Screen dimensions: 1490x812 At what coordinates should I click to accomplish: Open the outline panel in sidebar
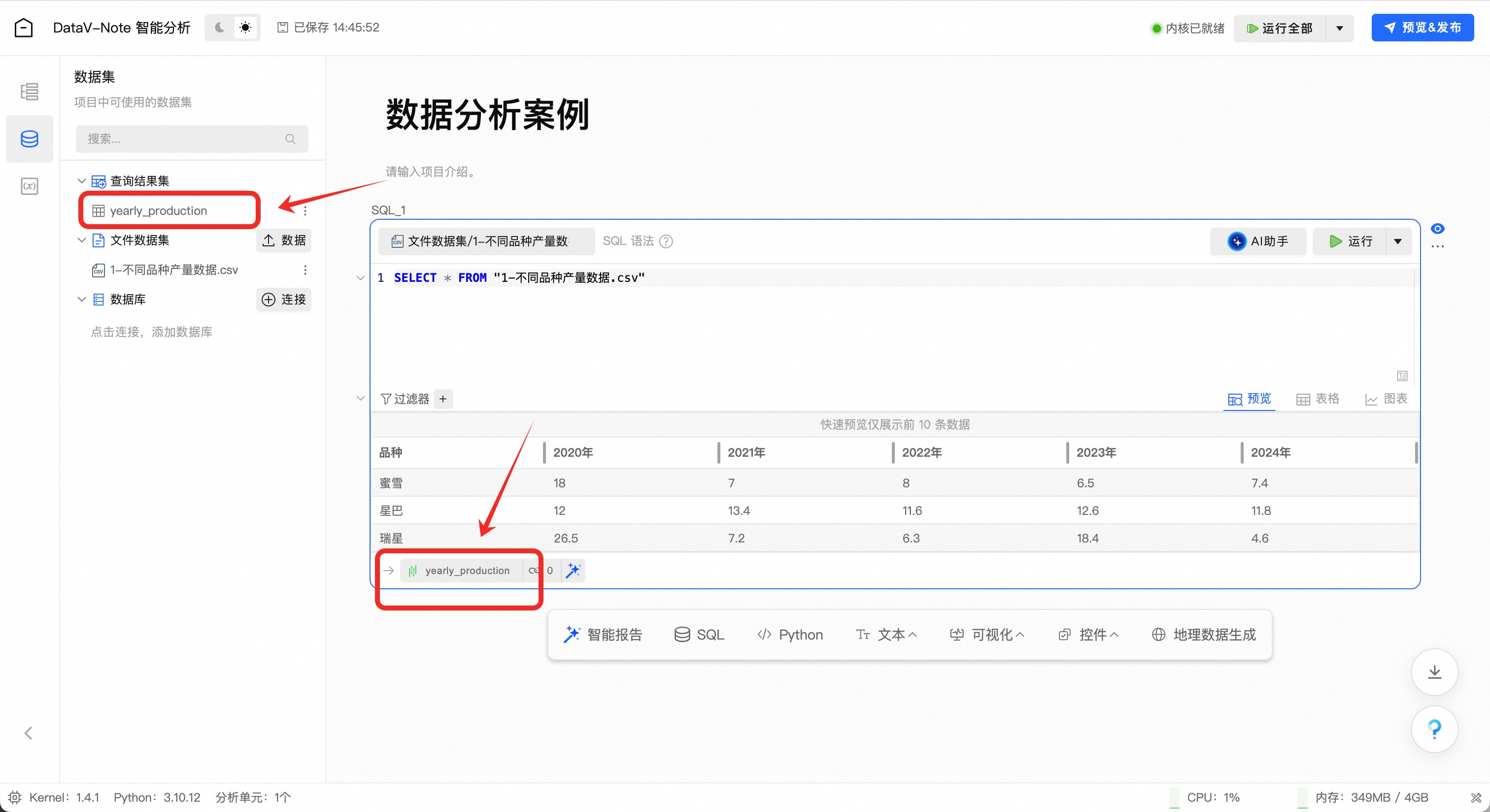click(x=29, y=91)
